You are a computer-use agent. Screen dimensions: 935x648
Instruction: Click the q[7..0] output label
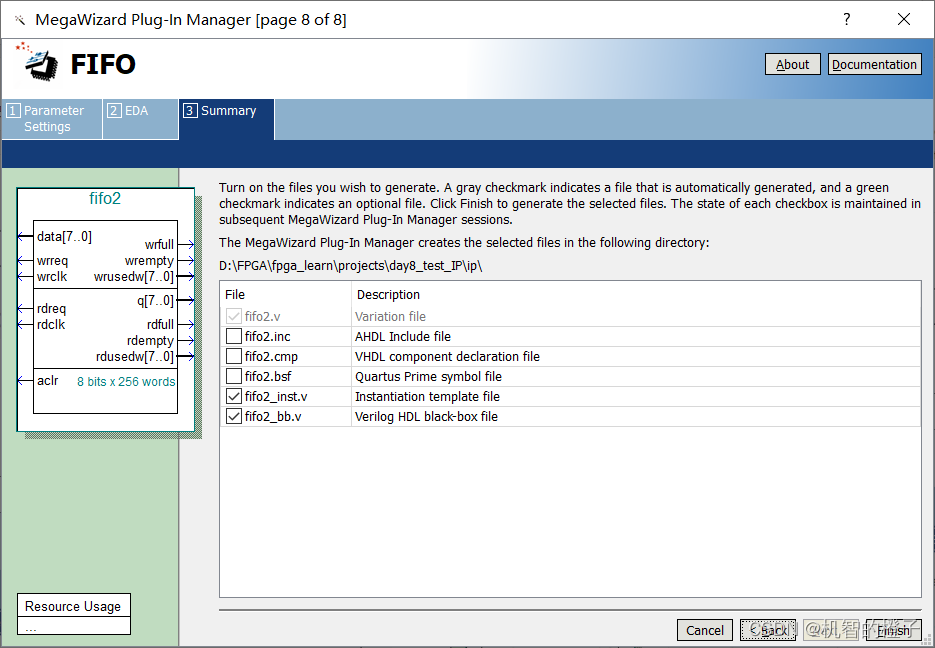click(x=156, y=300)
